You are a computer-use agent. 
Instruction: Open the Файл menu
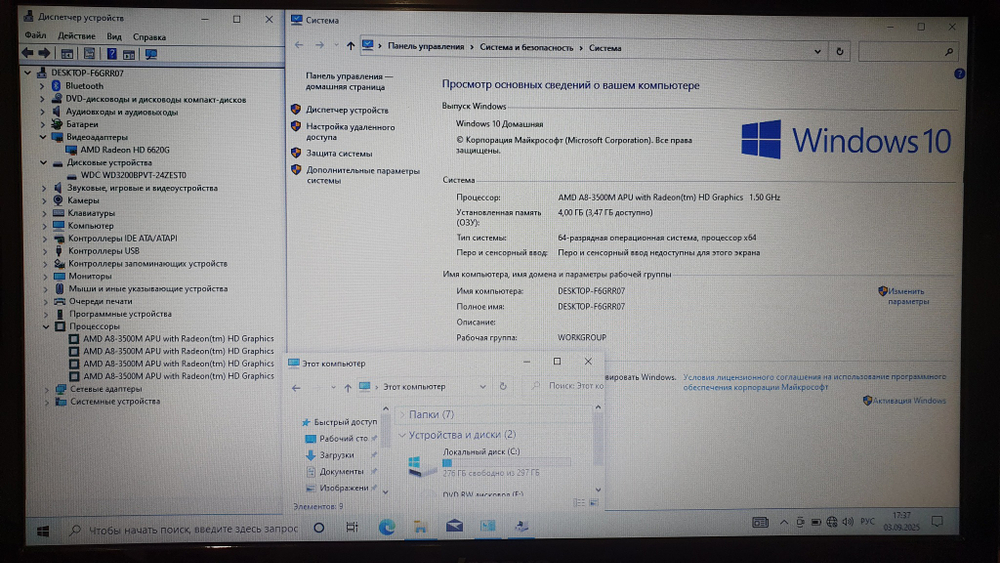click(x=35, y=36)
